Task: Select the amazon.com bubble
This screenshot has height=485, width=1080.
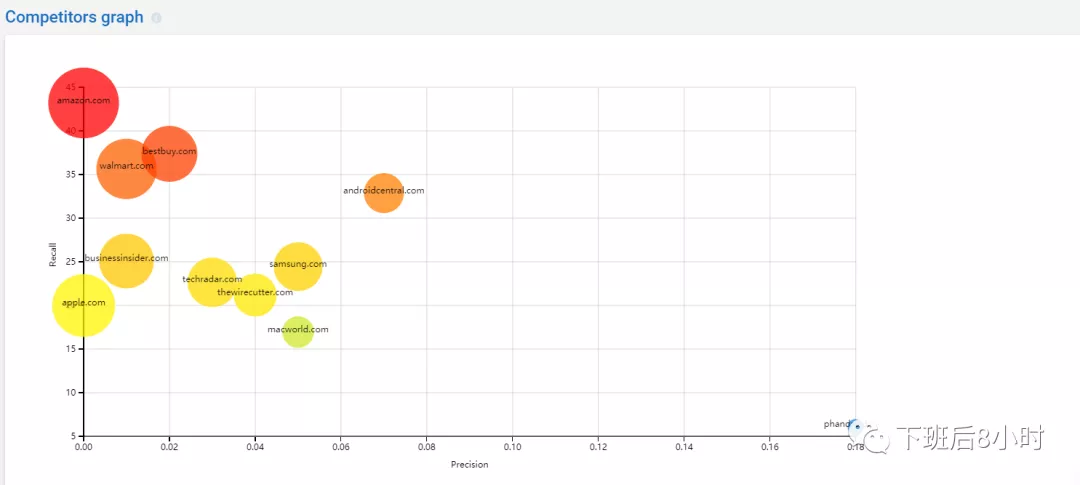Action: click(83, 103)
